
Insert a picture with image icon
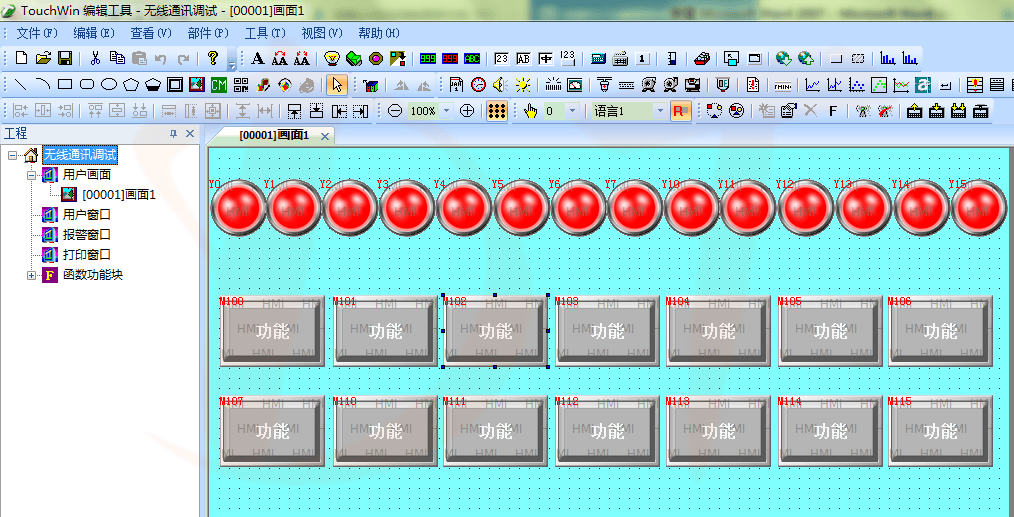click(x=197, y=85)
